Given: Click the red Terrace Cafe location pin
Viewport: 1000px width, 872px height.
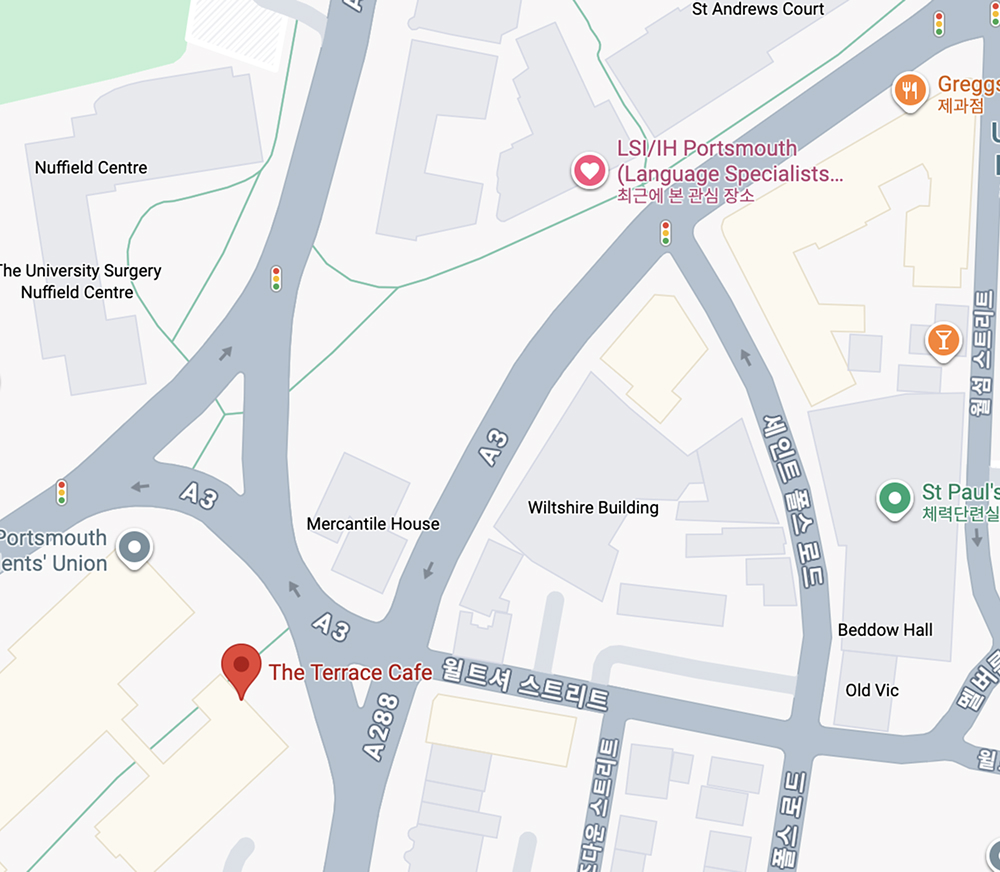Looking at the screenshot, I should tap(241, 671).
